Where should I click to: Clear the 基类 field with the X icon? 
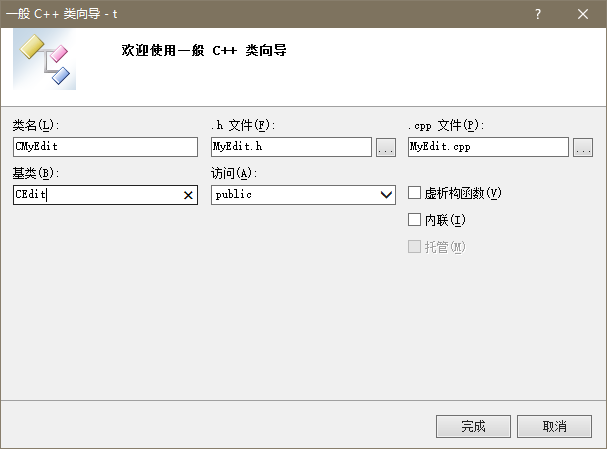(x=188, y=196)
